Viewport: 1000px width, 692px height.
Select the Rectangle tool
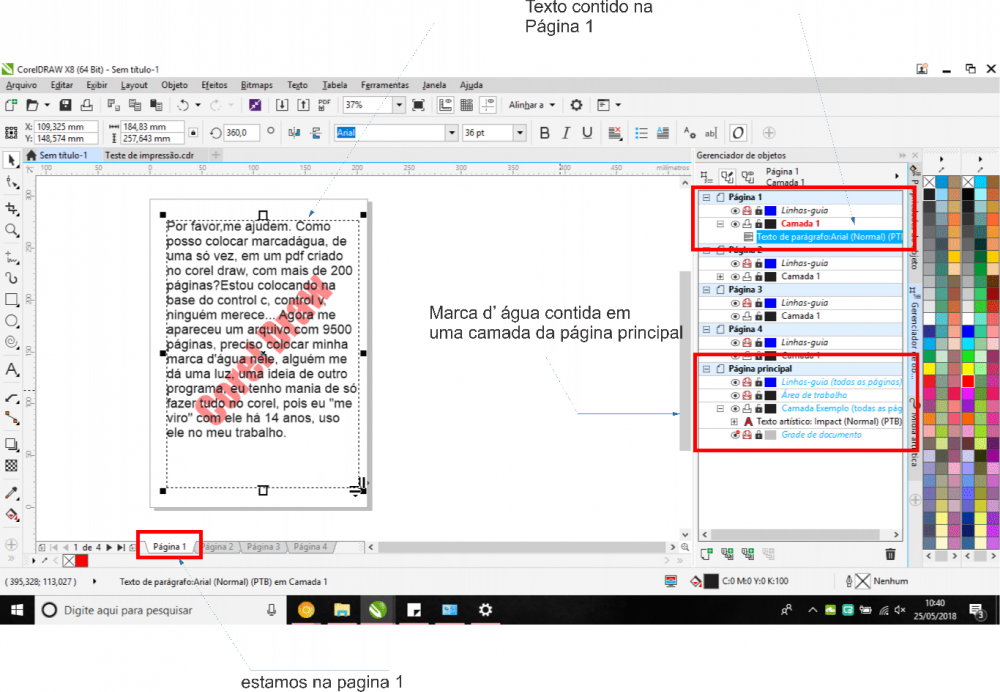pos(12,299)
